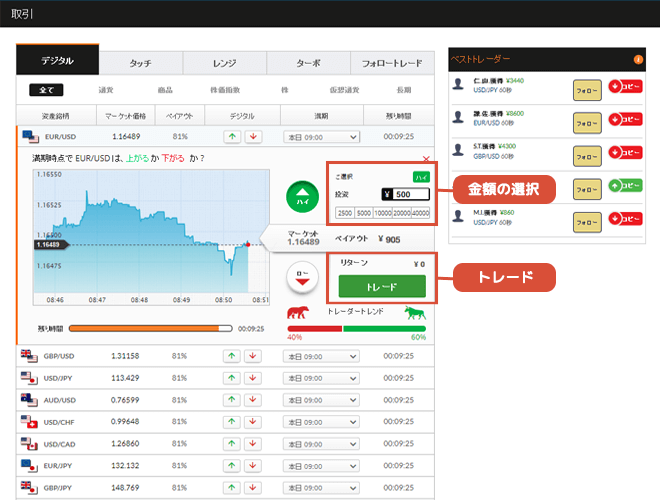The height and width of the screenshot is (500, 660).
Task: Click the red down arrow for USD/JPY
Action: pos(253,378)
